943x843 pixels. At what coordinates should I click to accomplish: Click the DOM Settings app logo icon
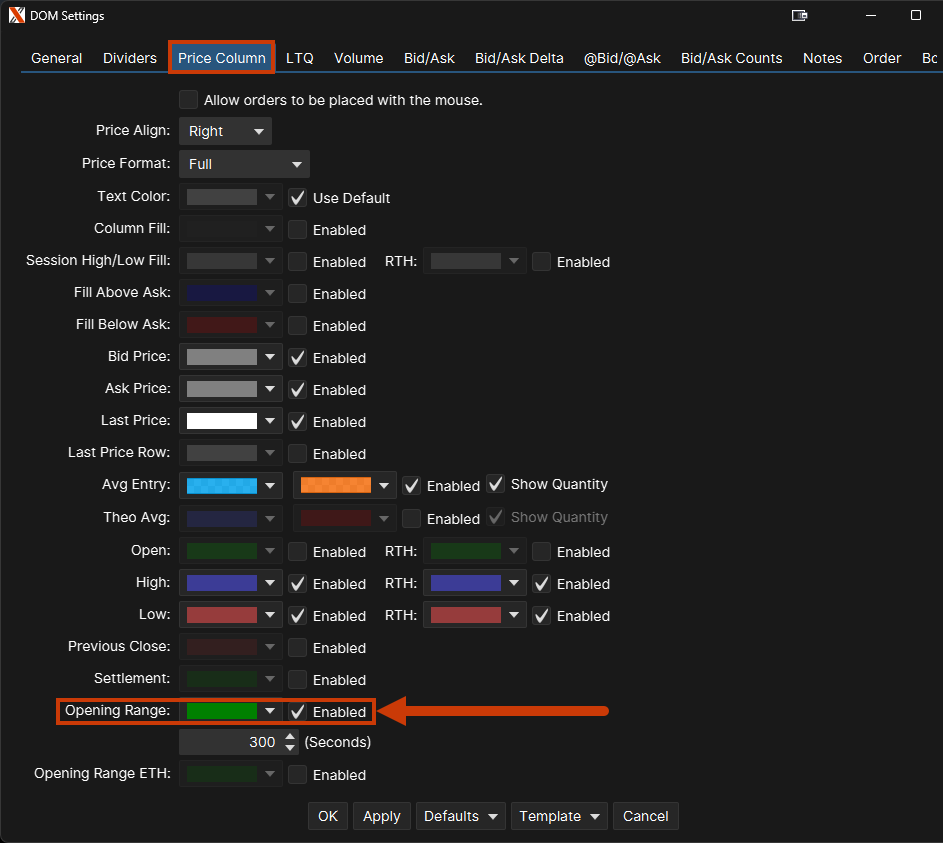17,16
